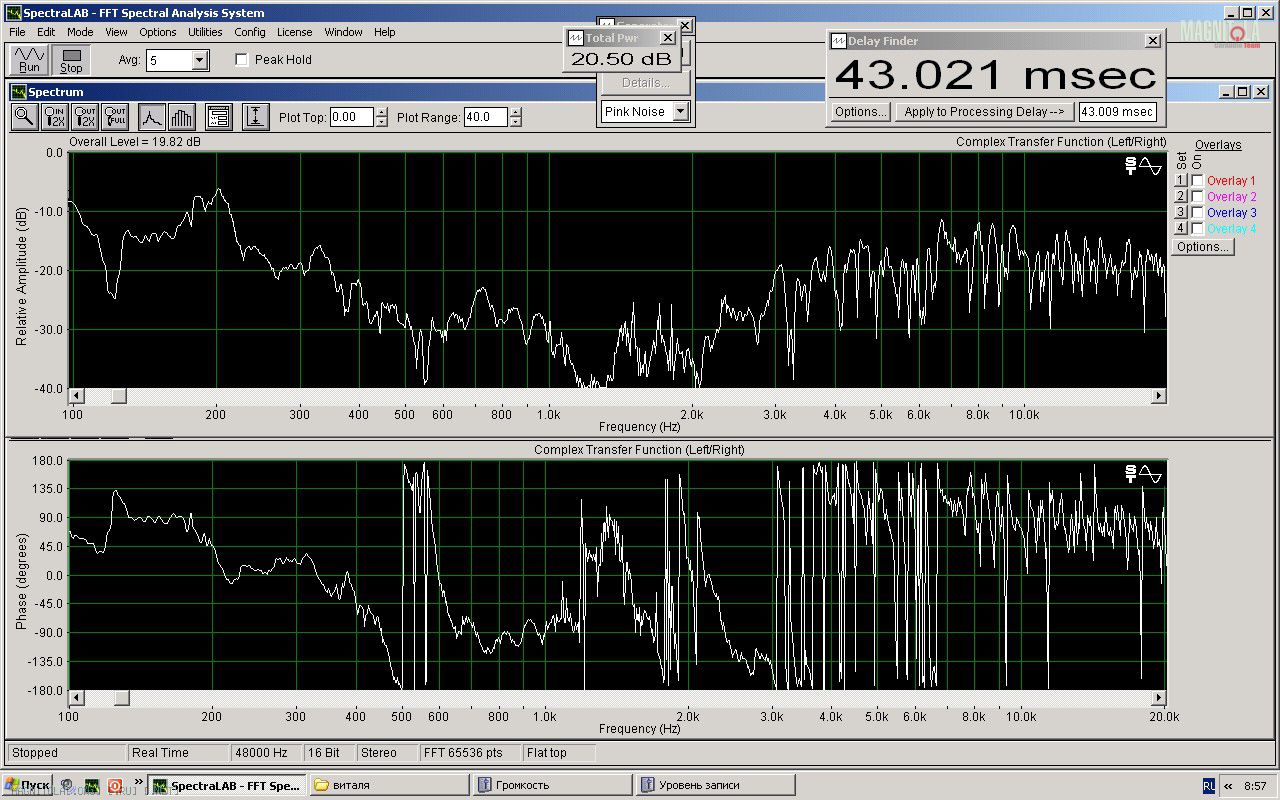The width and height of the screenshot is (1280, 800).
Task: Click the magnifier zoom tool icon
Action: 25,117
